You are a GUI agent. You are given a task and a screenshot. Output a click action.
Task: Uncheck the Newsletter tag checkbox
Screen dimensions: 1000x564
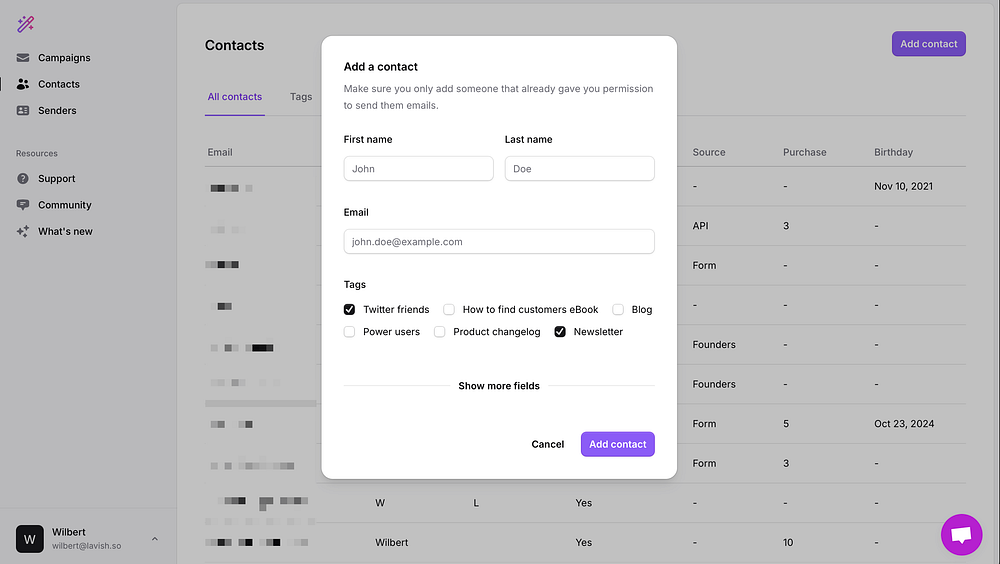(560, 332)
